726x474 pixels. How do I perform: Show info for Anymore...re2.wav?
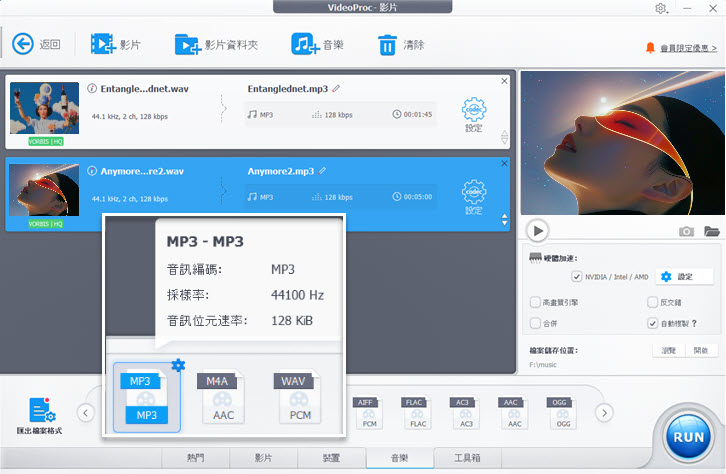92,171
